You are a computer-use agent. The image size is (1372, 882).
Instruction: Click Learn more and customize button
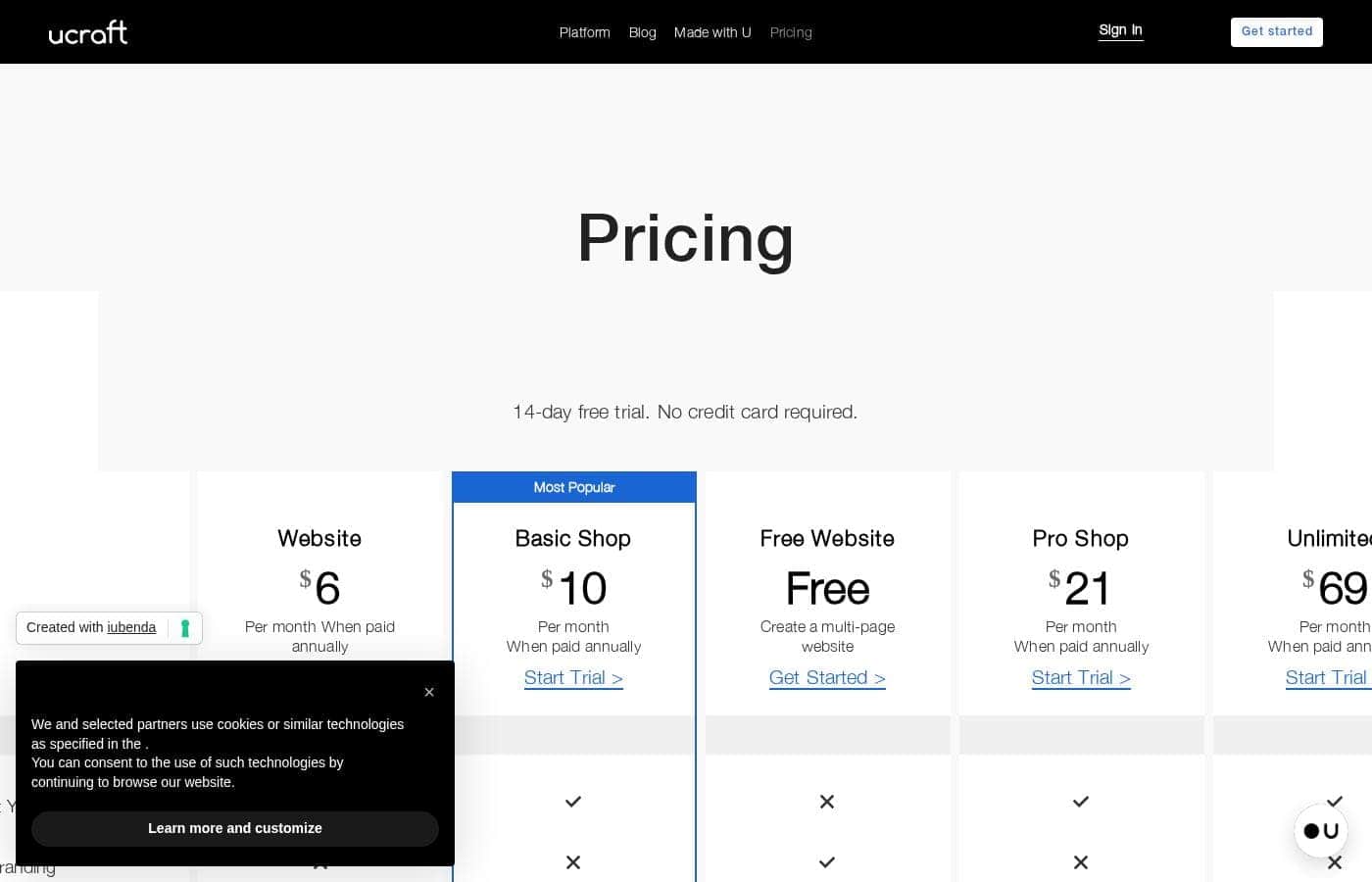235,828
